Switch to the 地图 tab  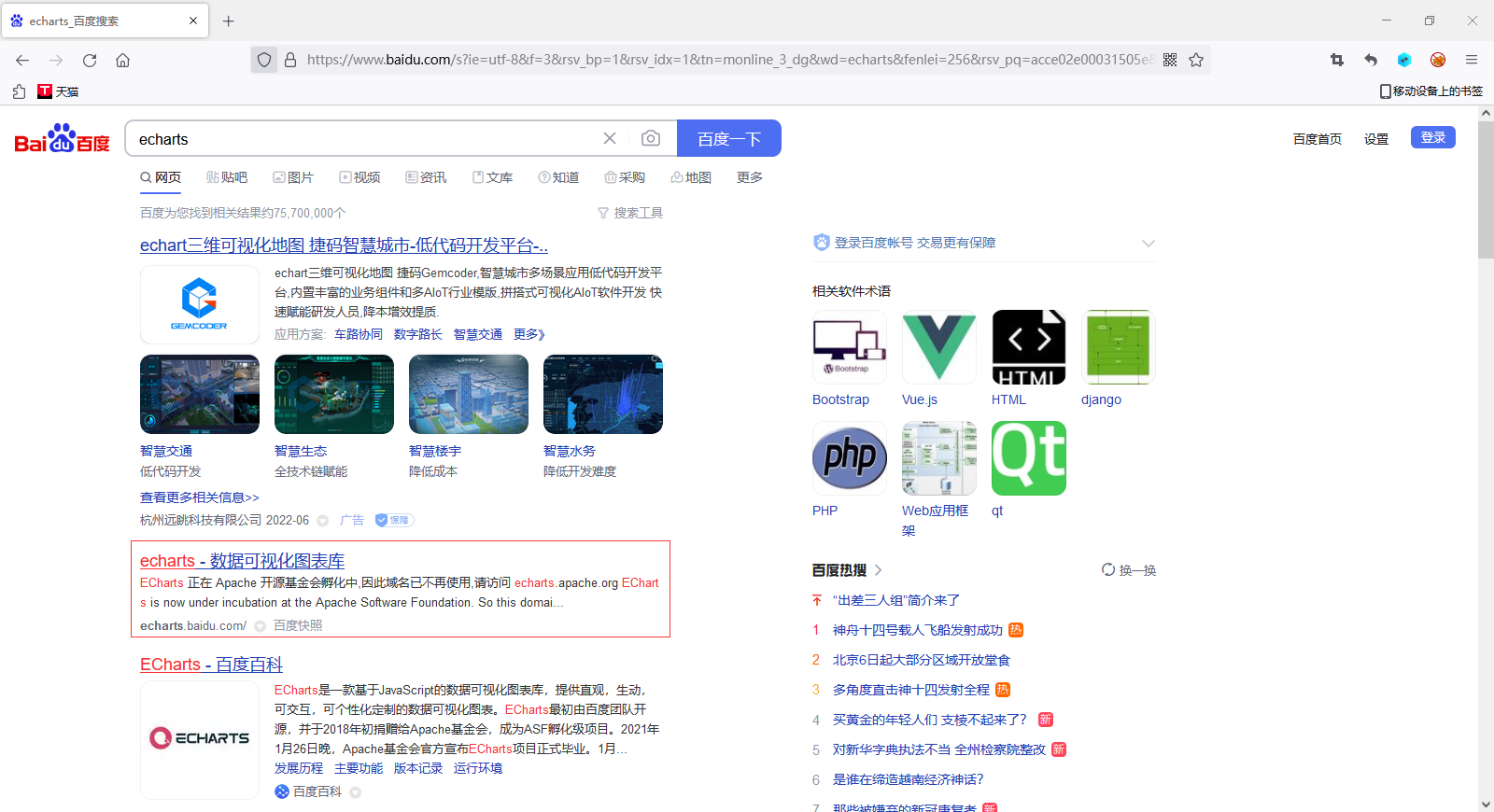click(691, 177)
